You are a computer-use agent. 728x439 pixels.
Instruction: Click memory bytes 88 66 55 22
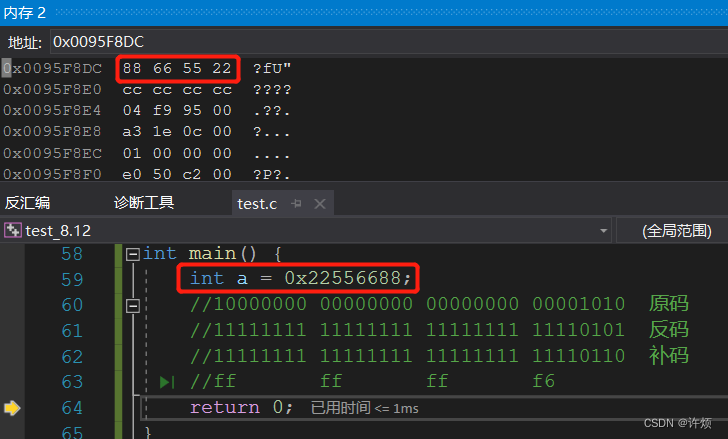click(177, 68)
